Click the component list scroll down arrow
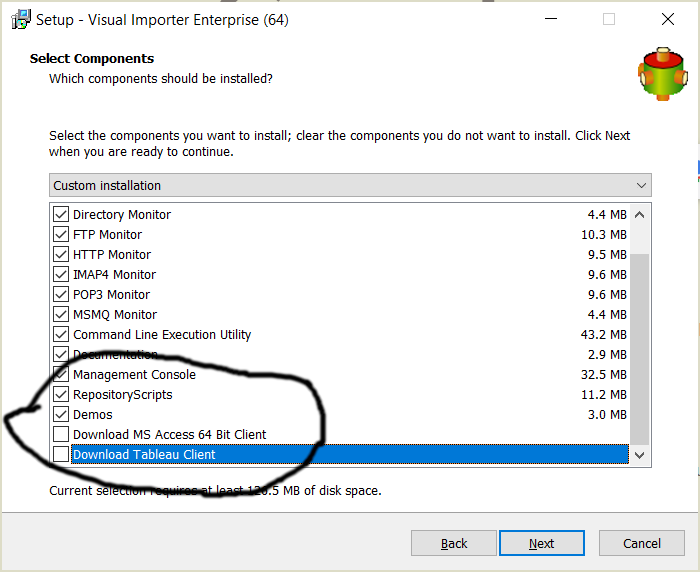 [639, 455]
